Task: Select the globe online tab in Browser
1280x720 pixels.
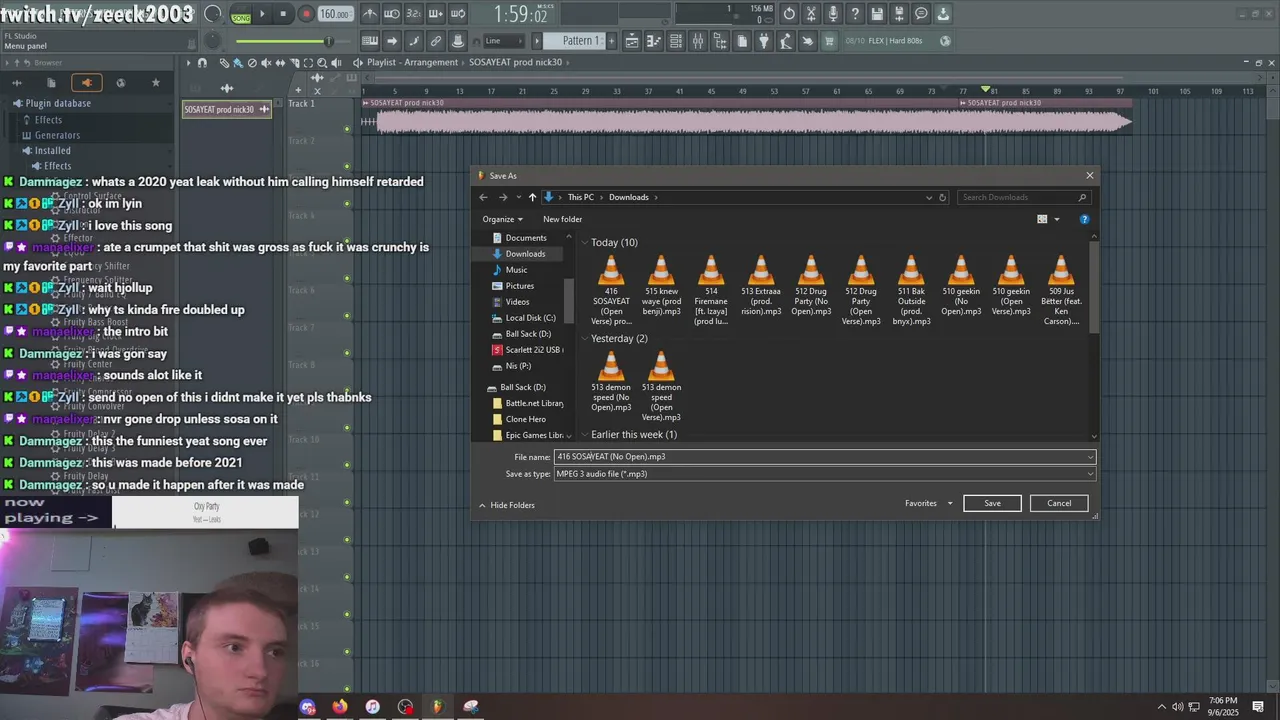Action: pos(121,83)
